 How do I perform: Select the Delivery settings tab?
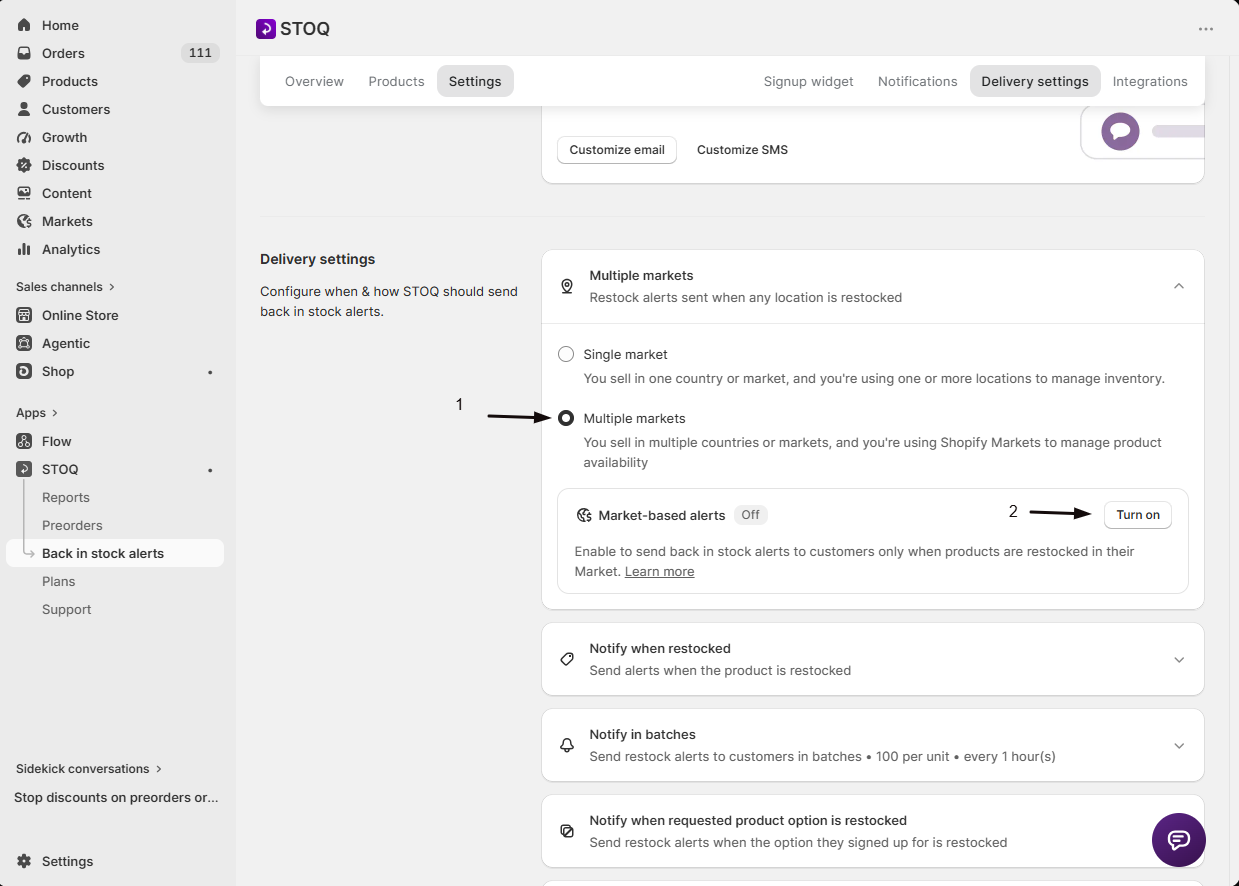pyautogui.click(x=1035, y=81)
